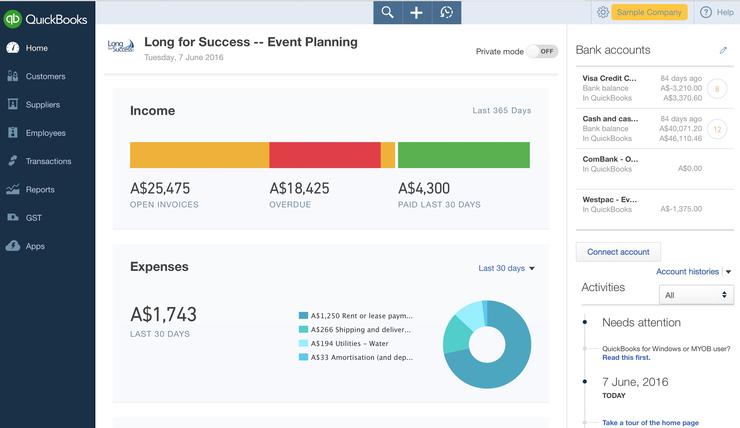Image resolution: width=740 pixels, height=428 pixels.
Task: Click the Reports chart icon
Action: (x=13, y=189)
